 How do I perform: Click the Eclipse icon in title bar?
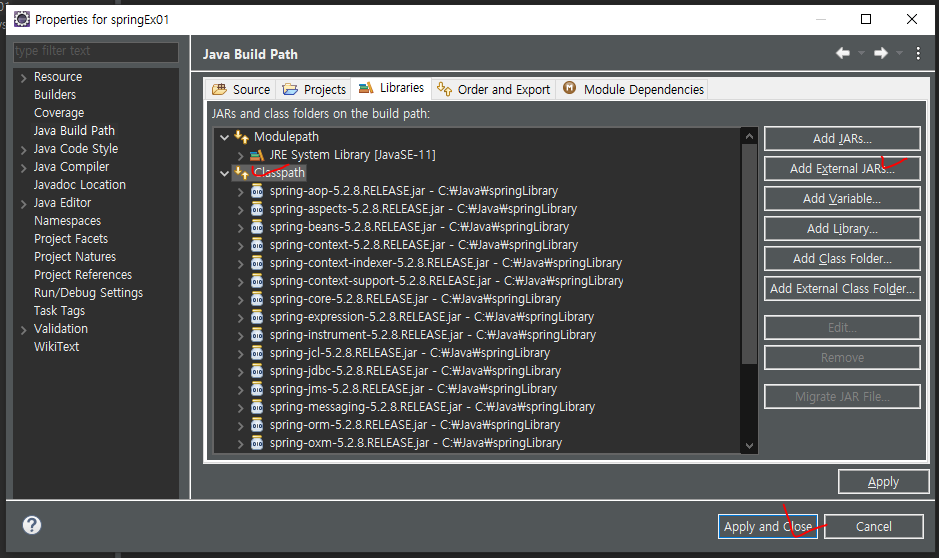(22, 19)
